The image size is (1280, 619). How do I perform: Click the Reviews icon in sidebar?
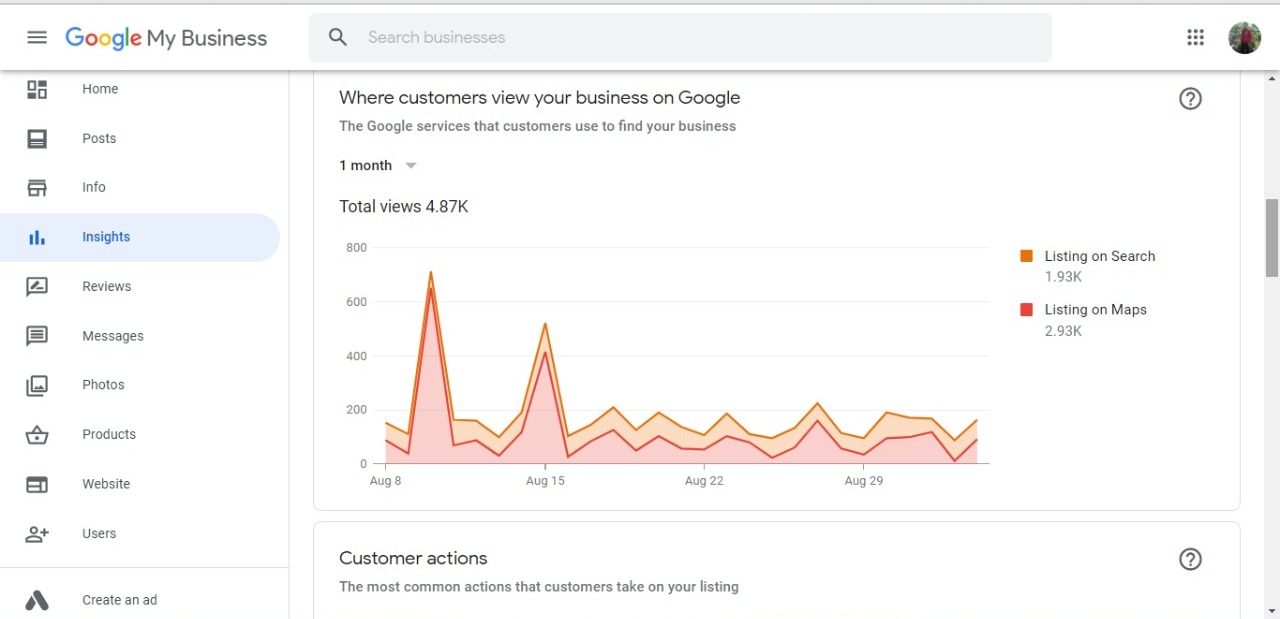(37, 286)
